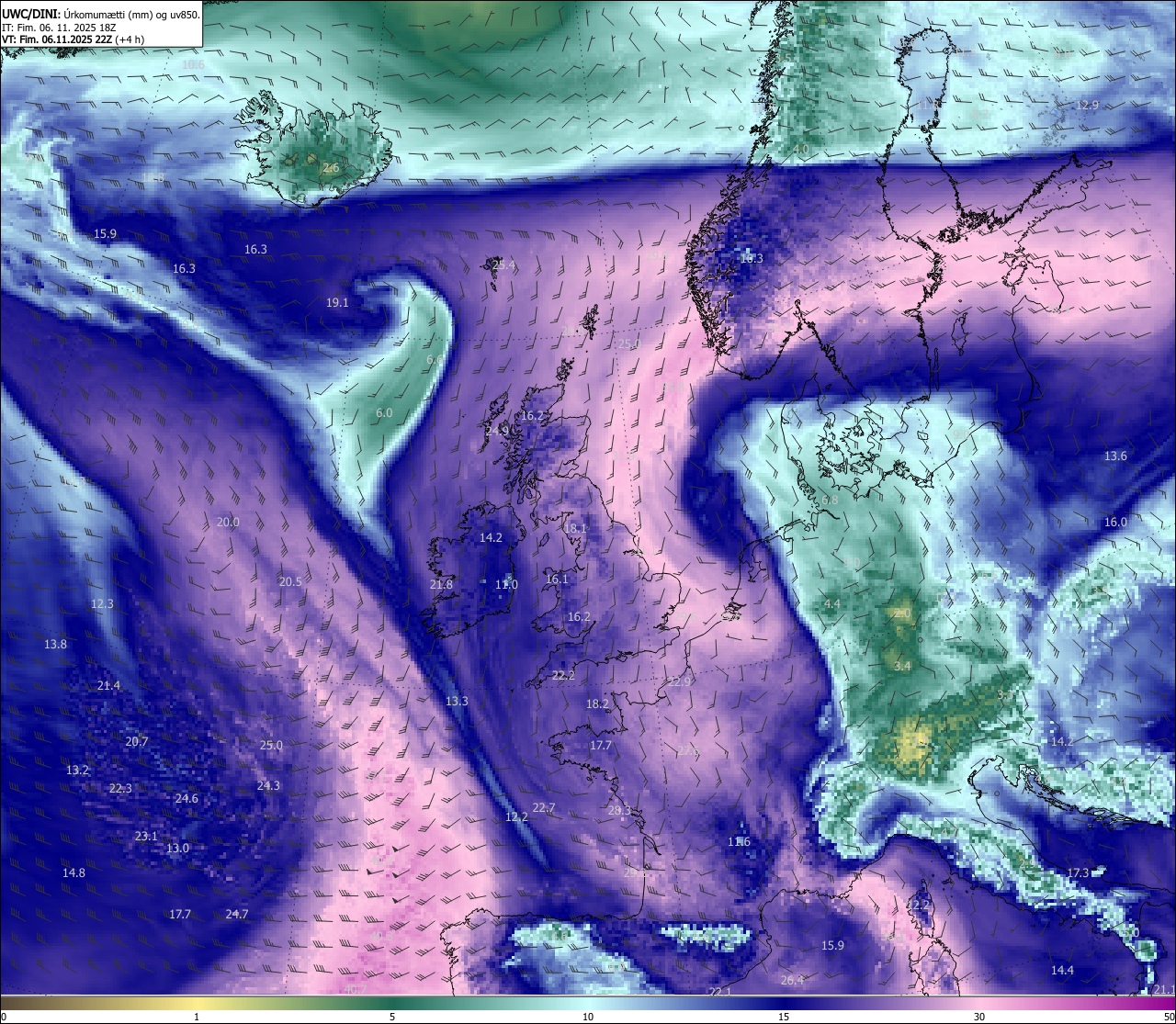Click the 20.0 value on the map

[x=228, y=522]
